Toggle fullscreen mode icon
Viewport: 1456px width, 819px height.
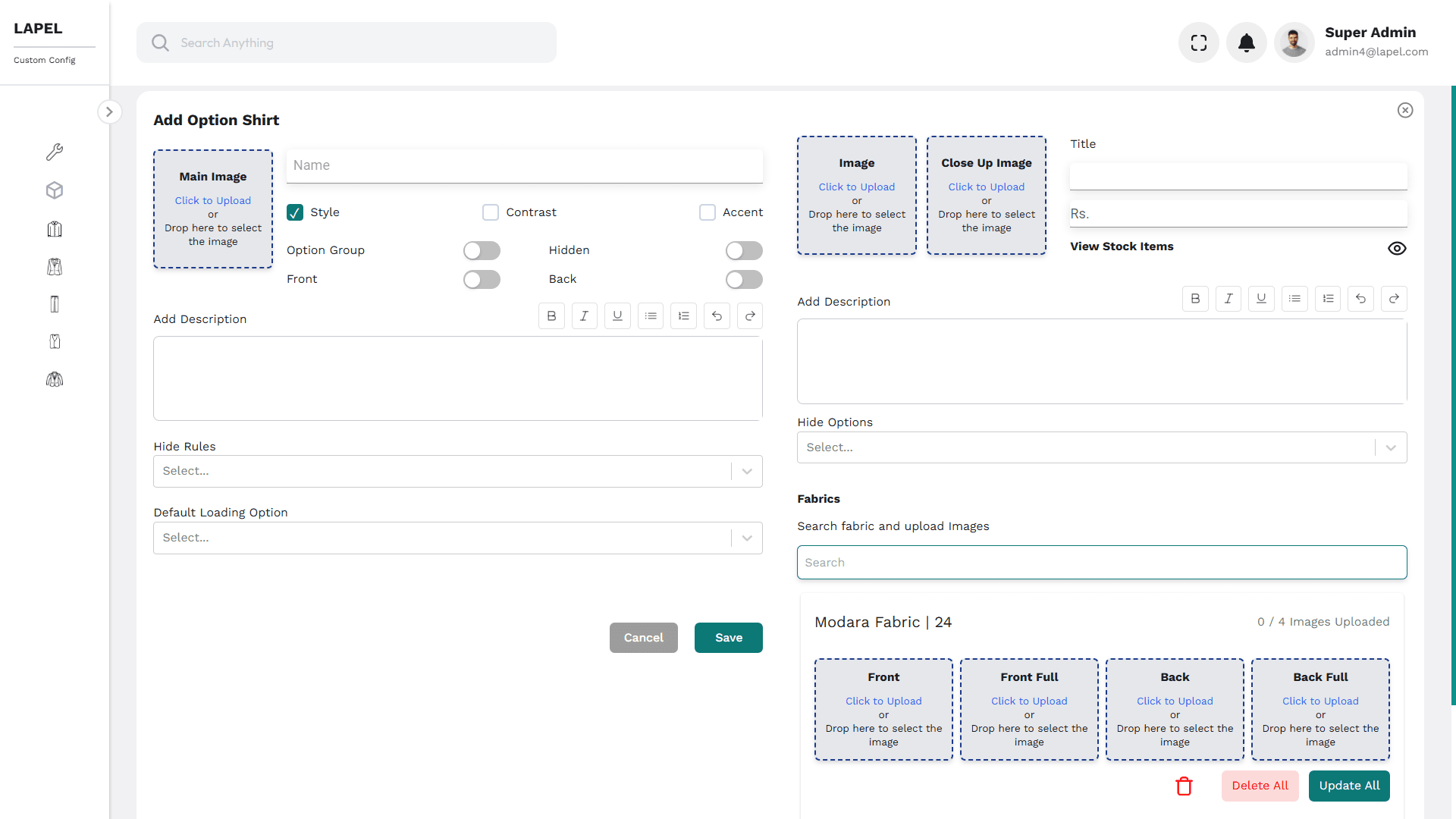click(1198, 43)
